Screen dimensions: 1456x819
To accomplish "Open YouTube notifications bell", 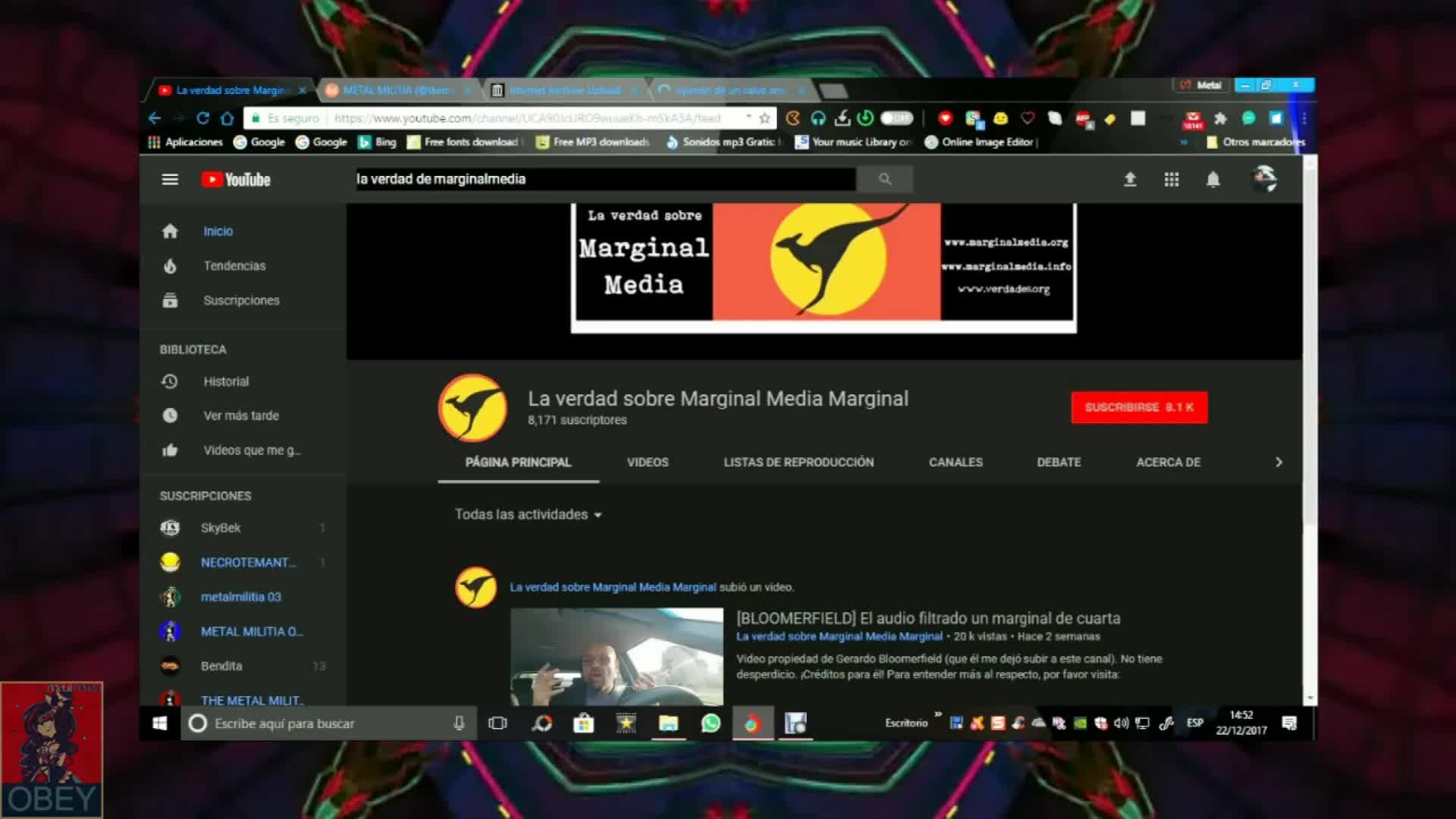I will pos(1213,180).
